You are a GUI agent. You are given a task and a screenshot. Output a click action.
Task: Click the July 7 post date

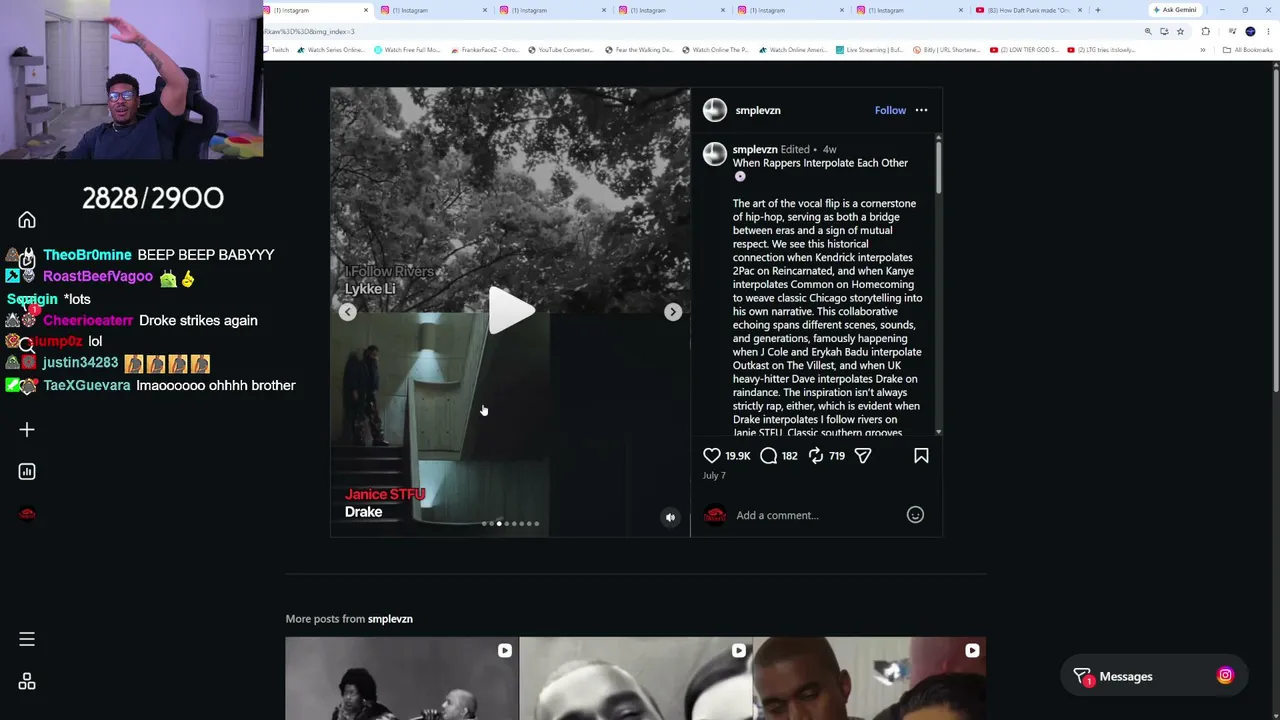[714, 476]
